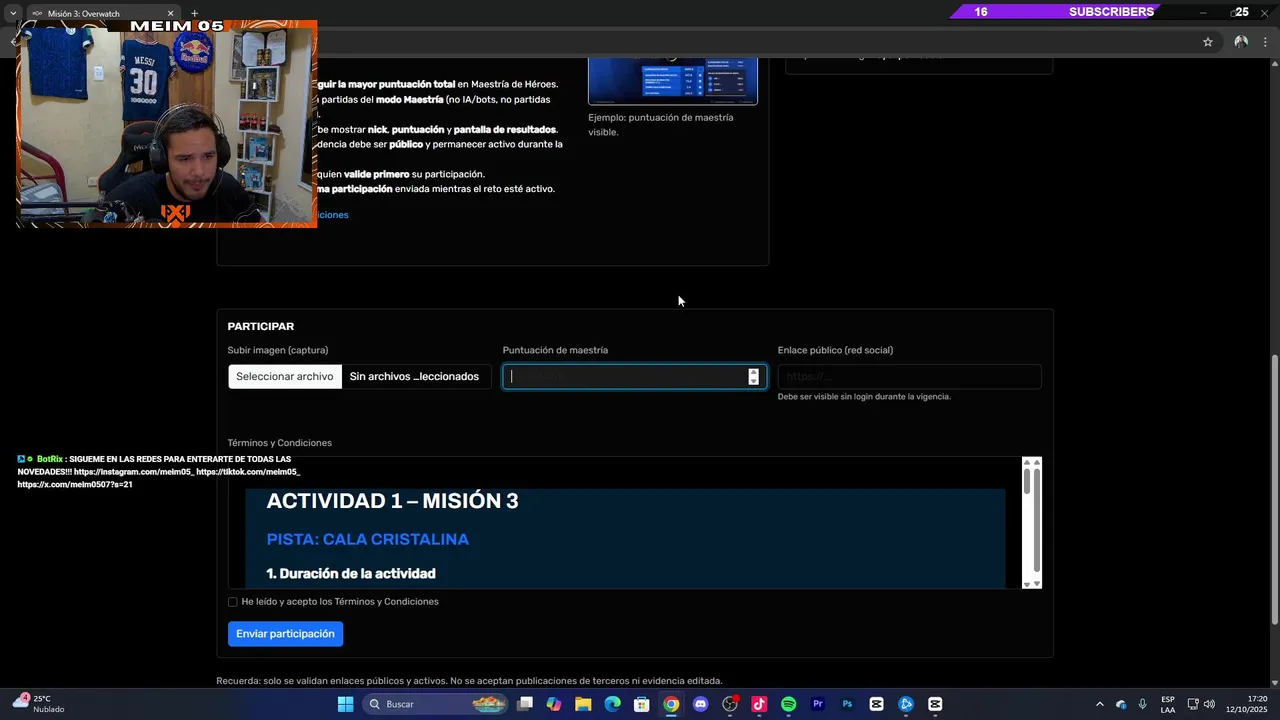Viewport: 1280px width, 720px height.
Task: Open Microsoft Edge from the taskbar
Action: (x=612, y=704)
